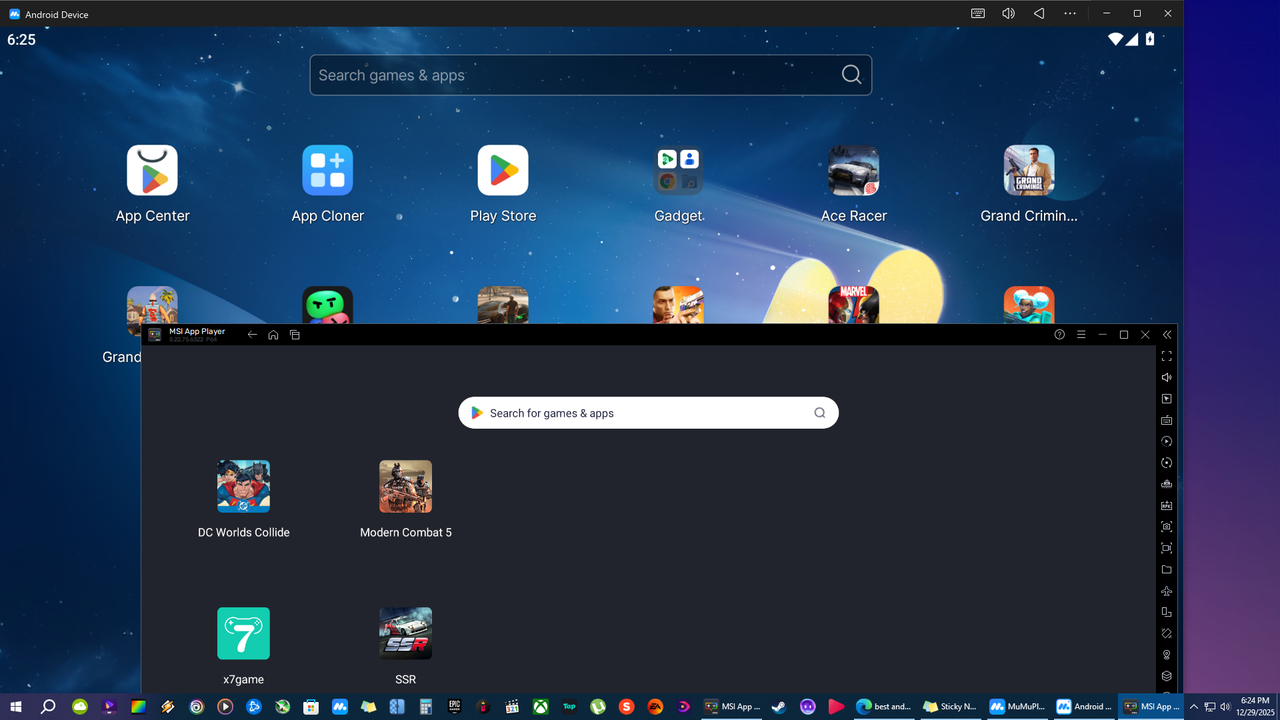Open multi-instance manager layers icon
The height and width of the screenshot is (720, 1280).
[1167, 676]
